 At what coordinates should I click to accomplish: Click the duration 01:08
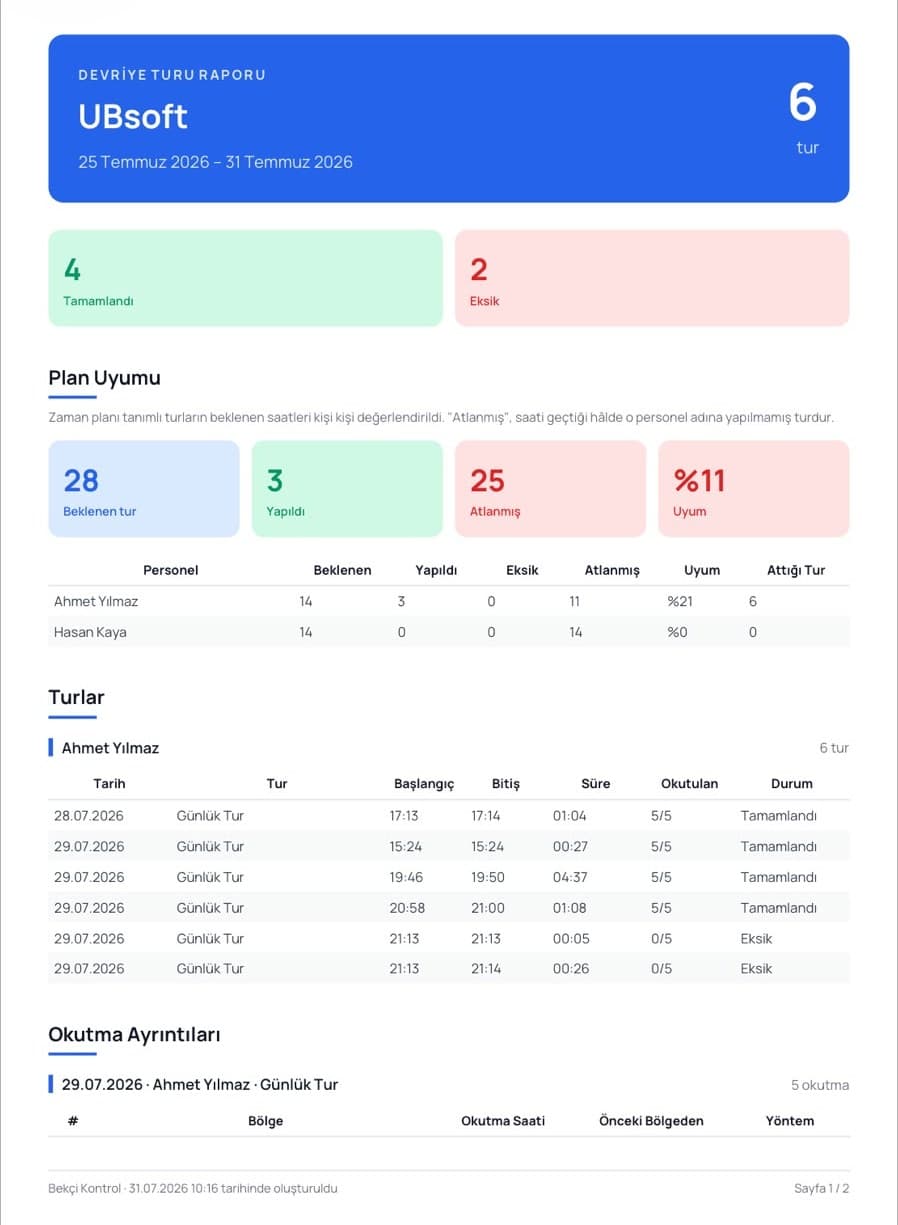click(x=570, y=908)
